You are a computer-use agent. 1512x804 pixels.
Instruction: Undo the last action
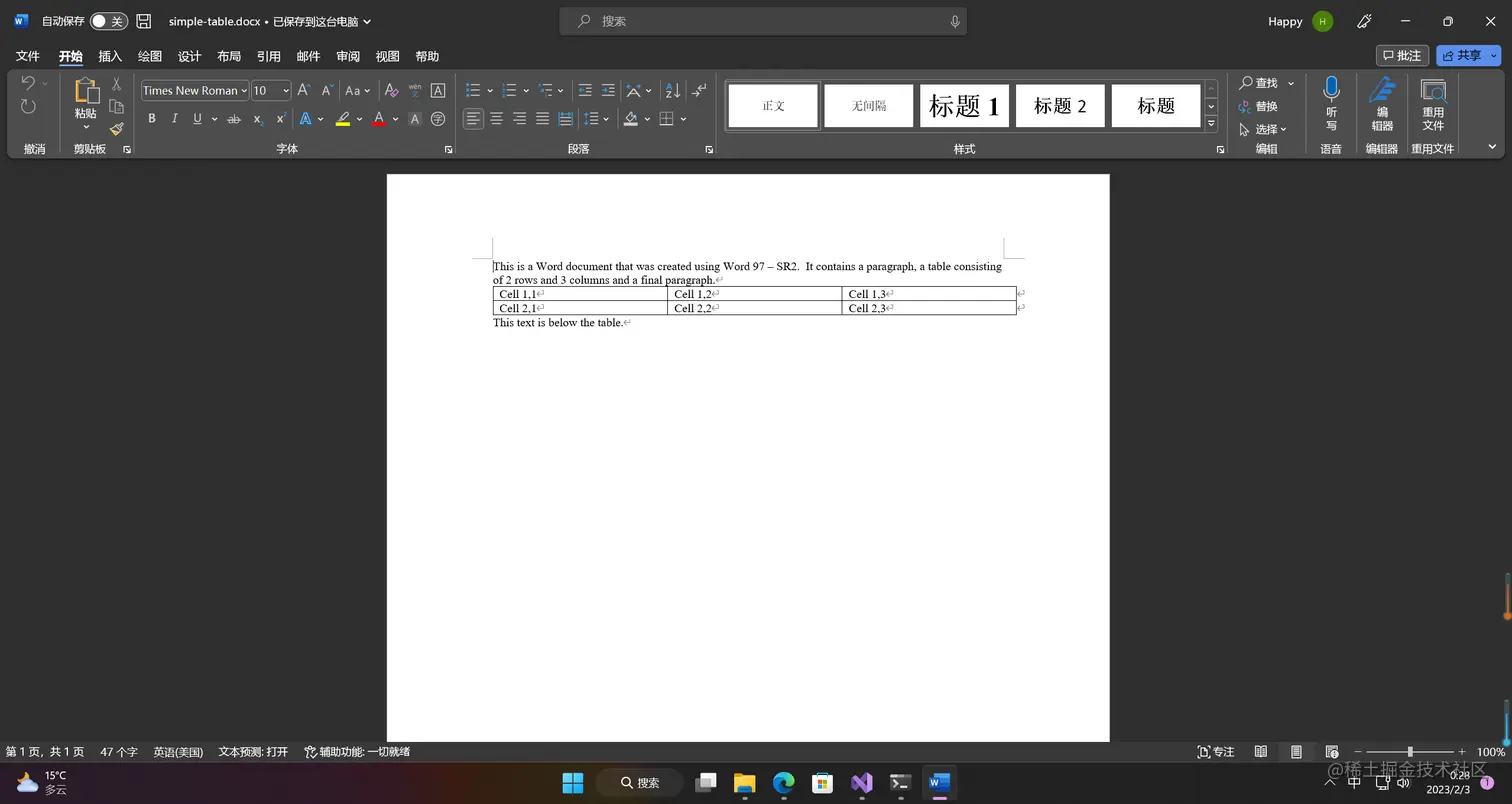[x=27, y=83]
